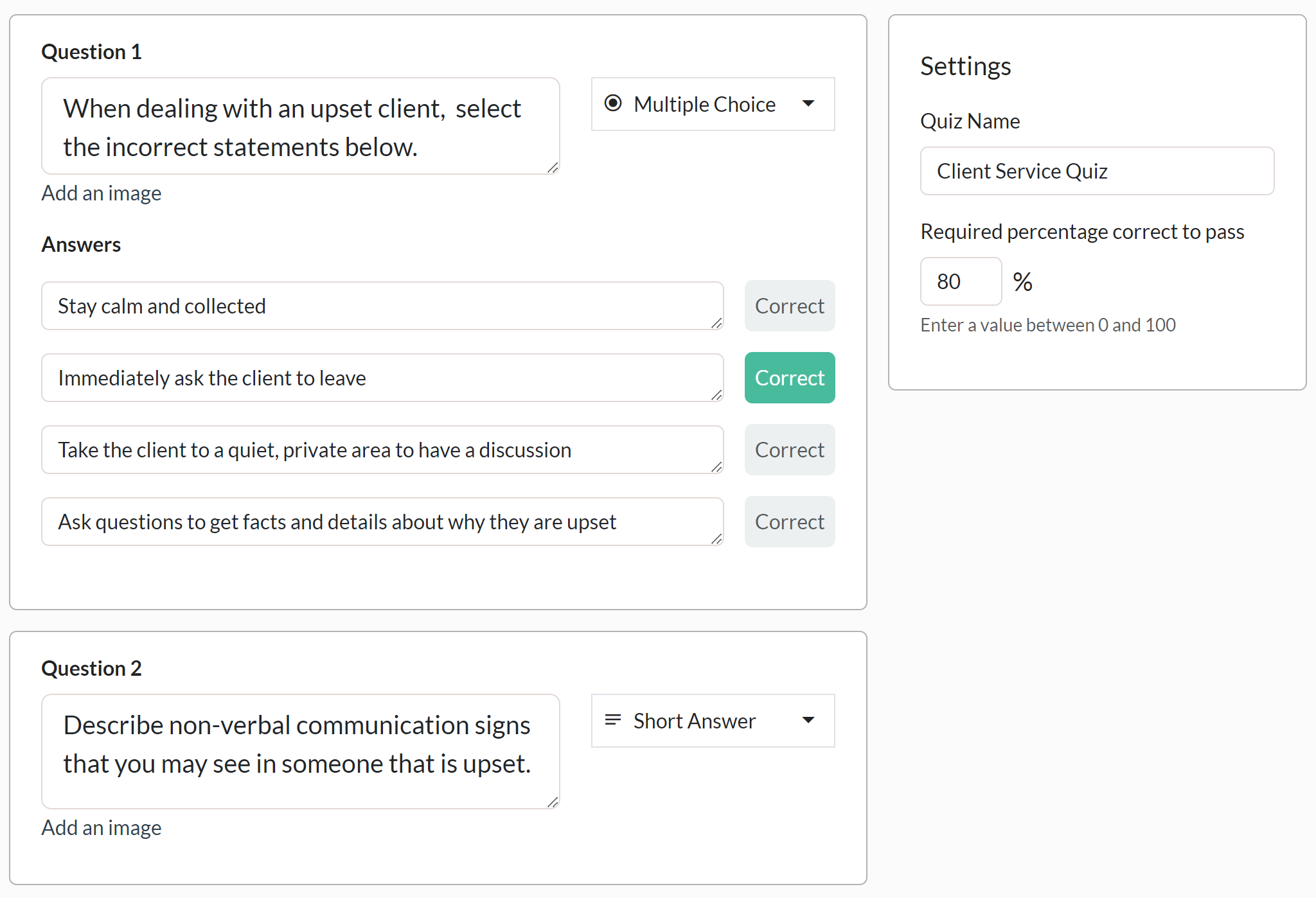
Task: Mark 'Stay calm and collected' as correct
Action: click(x=789, y=306)
